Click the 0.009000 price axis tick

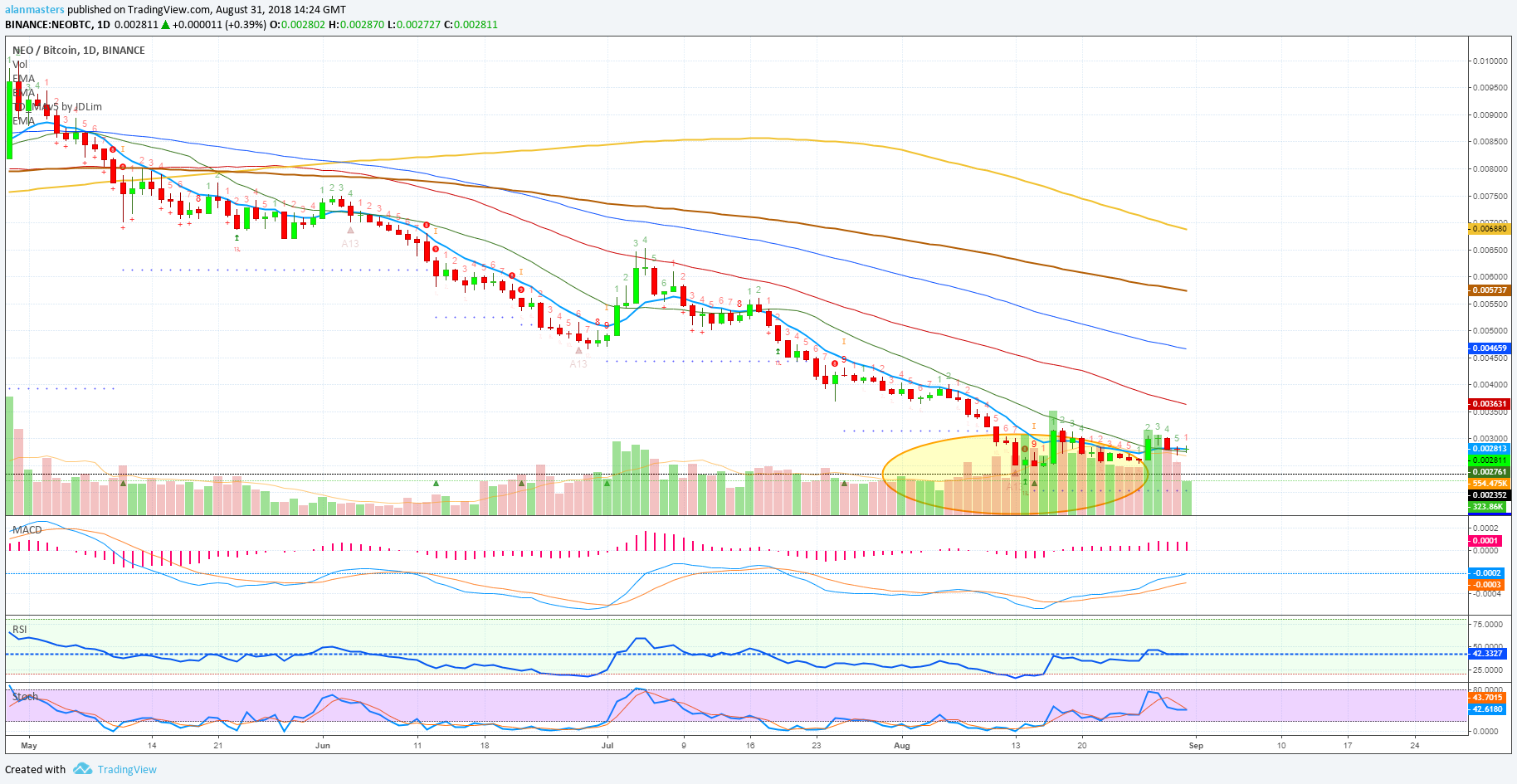coord(1490,114)
